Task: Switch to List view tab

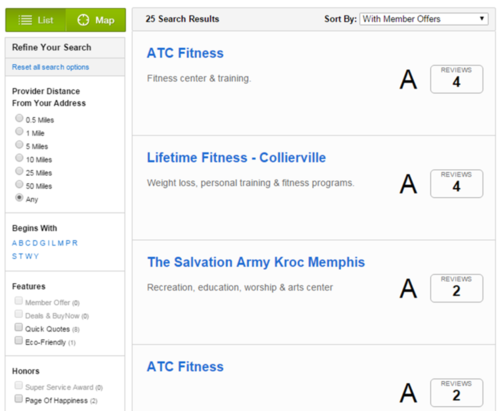Action: click(x=35, y=20)
